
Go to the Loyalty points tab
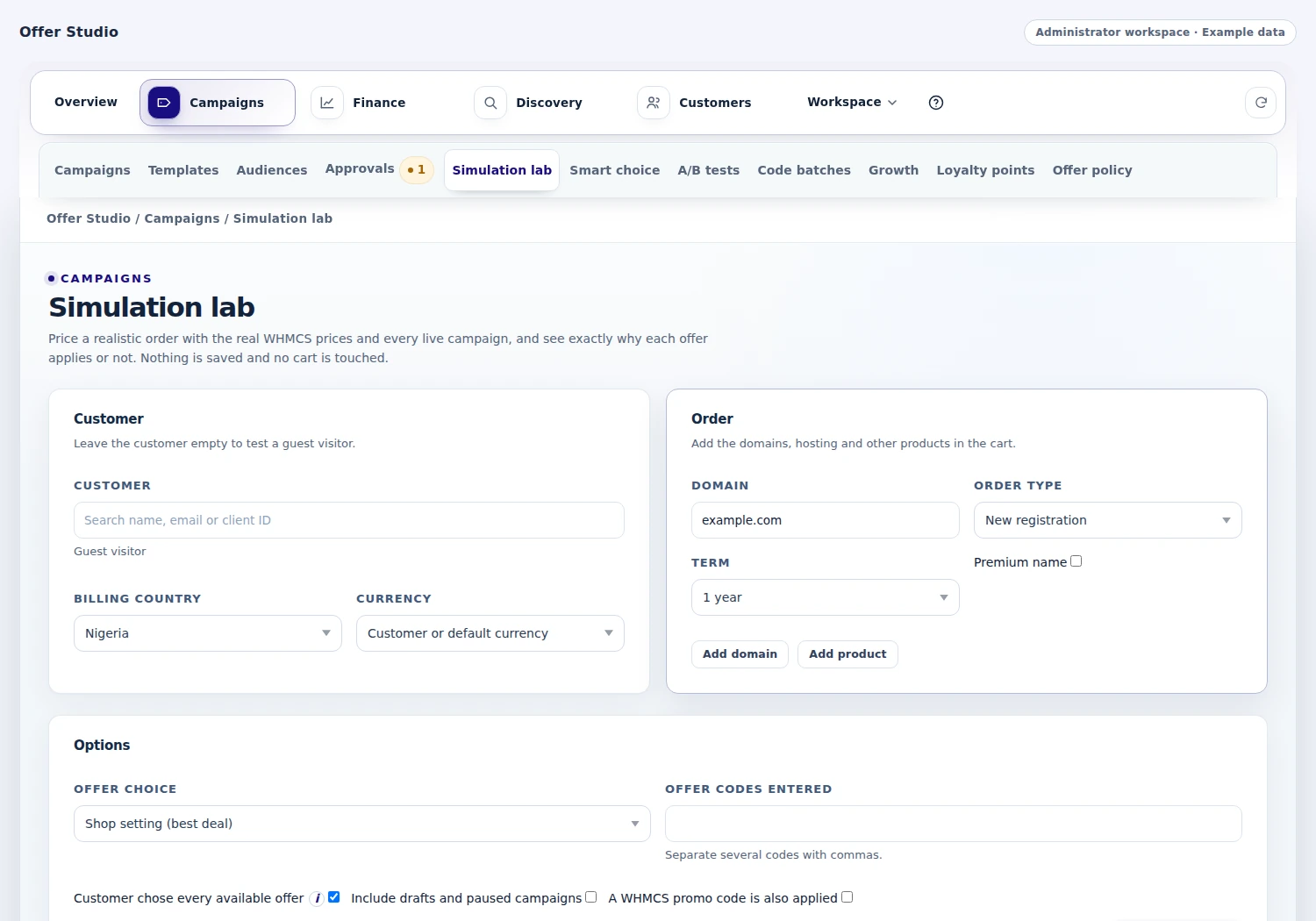pyautogui.click(x=985, y=170)
